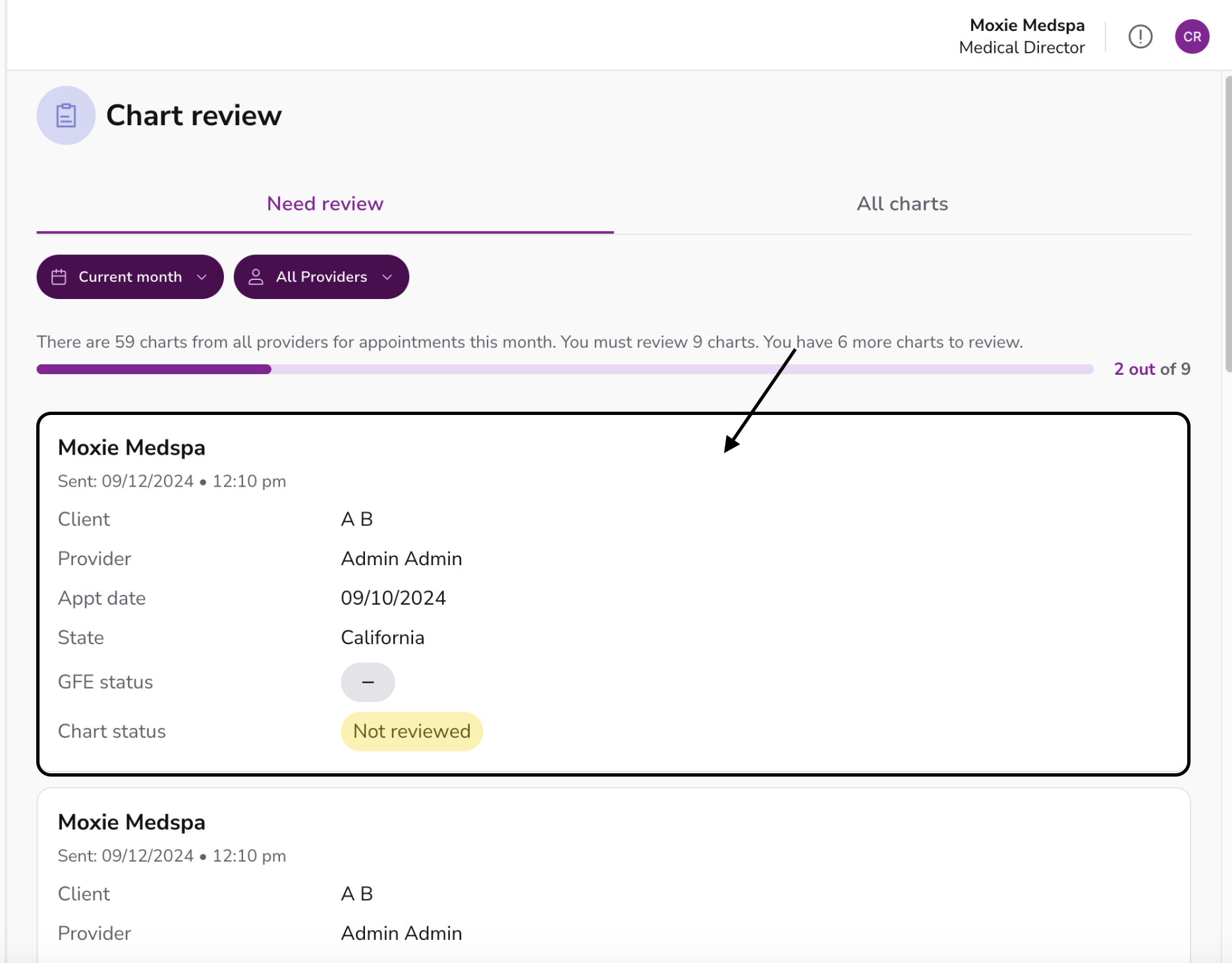Click the review progress bar
This screenshot has width=1232, height=963.
click(x=565, y=370)
